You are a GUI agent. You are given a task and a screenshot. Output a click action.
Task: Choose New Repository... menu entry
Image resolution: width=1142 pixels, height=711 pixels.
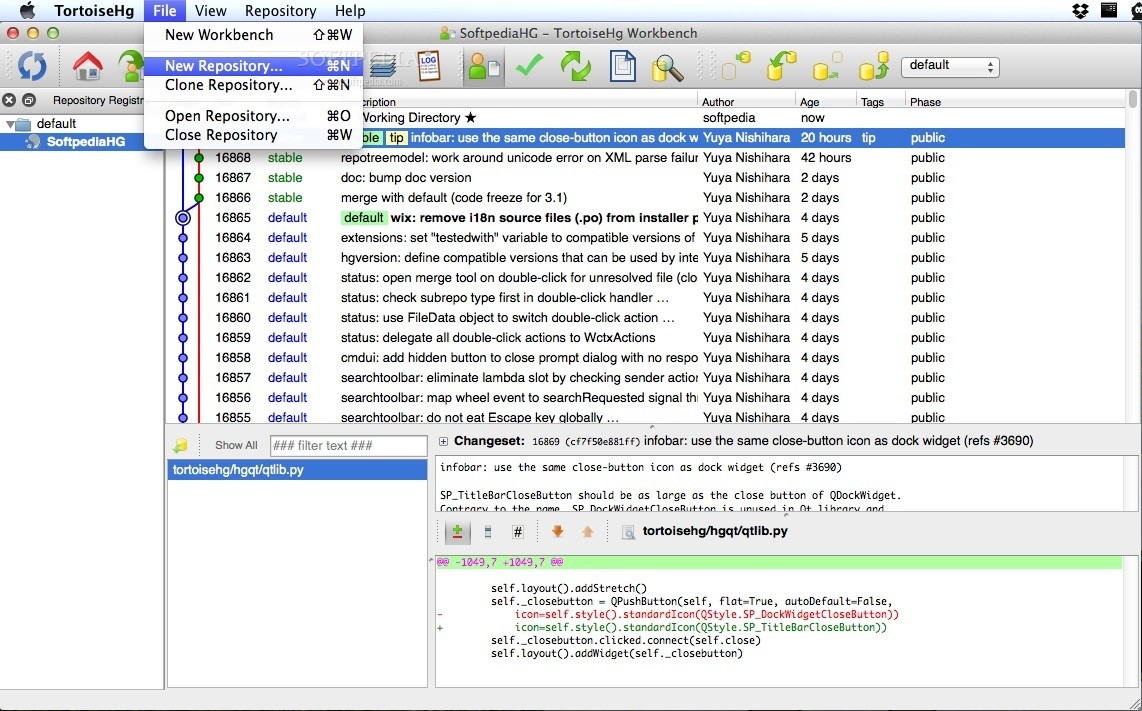pos(253,66)
